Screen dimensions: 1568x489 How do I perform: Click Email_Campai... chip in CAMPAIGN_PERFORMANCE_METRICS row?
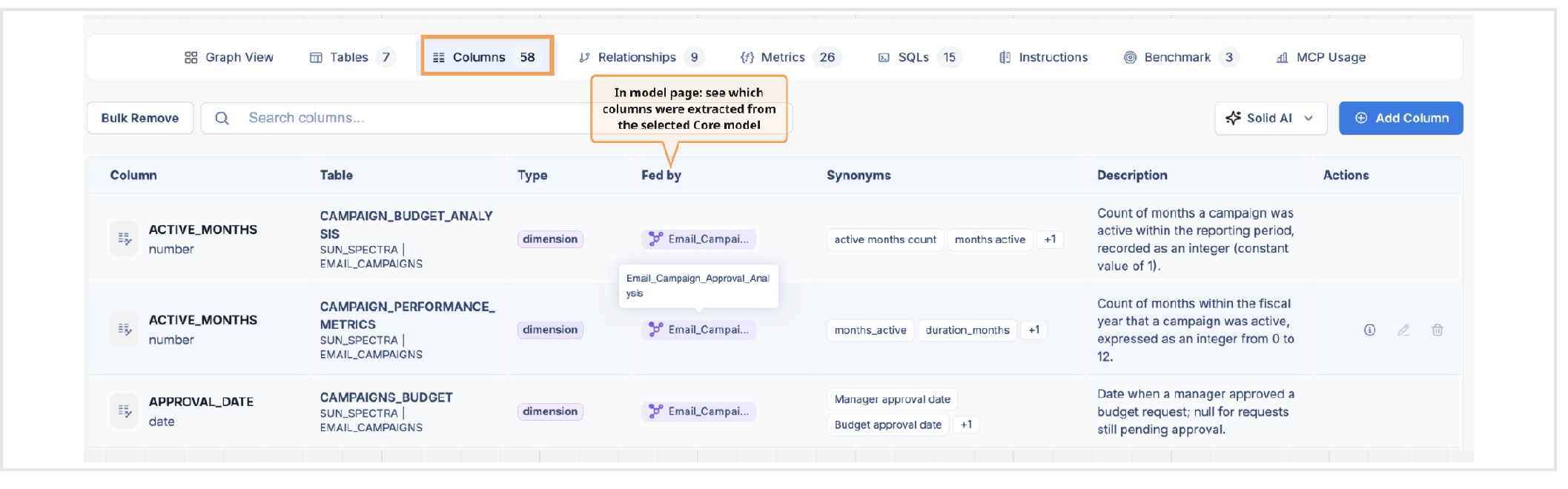[x=698, y=330]
